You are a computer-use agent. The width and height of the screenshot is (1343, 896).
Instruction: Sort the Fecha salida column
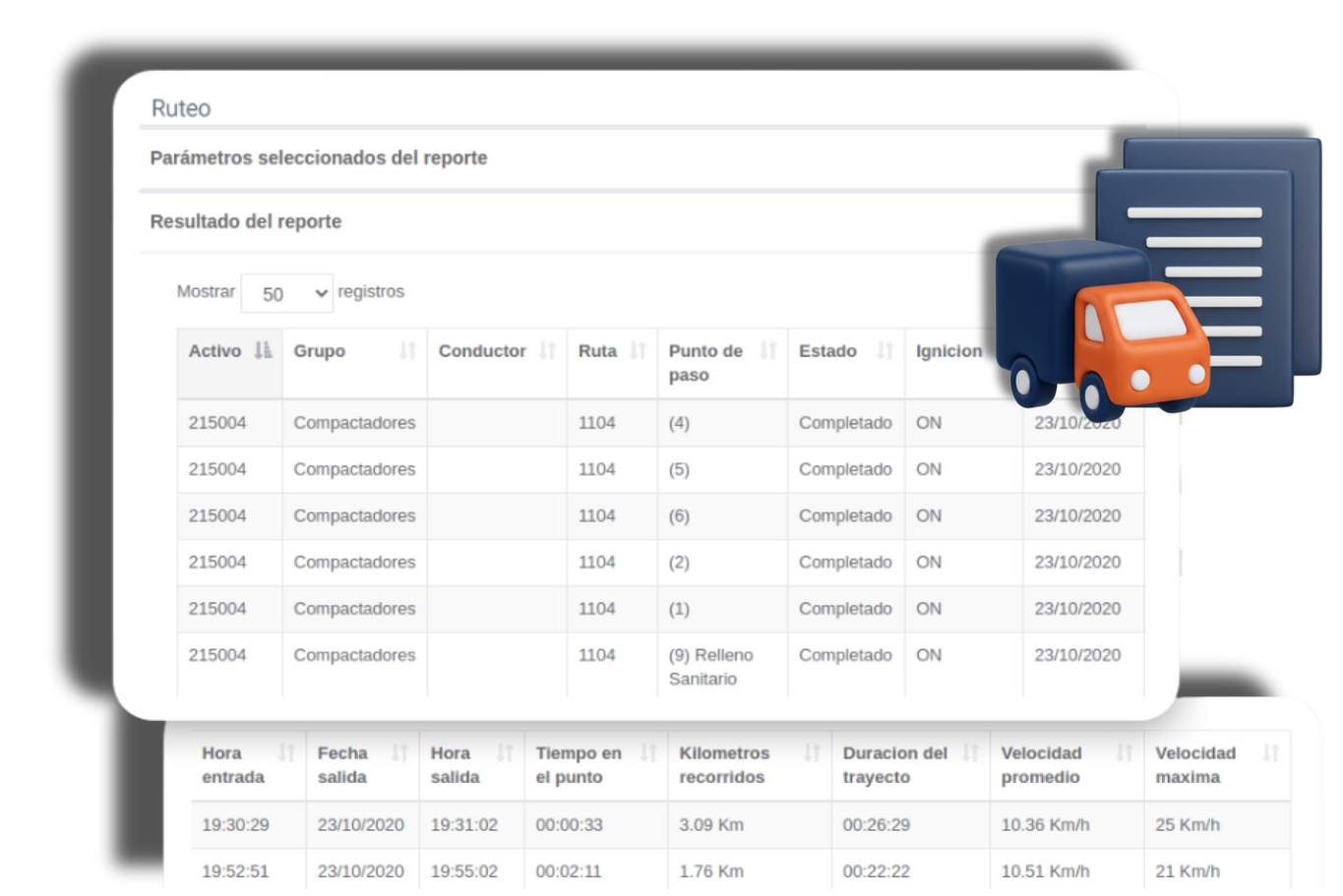[399, 752]
